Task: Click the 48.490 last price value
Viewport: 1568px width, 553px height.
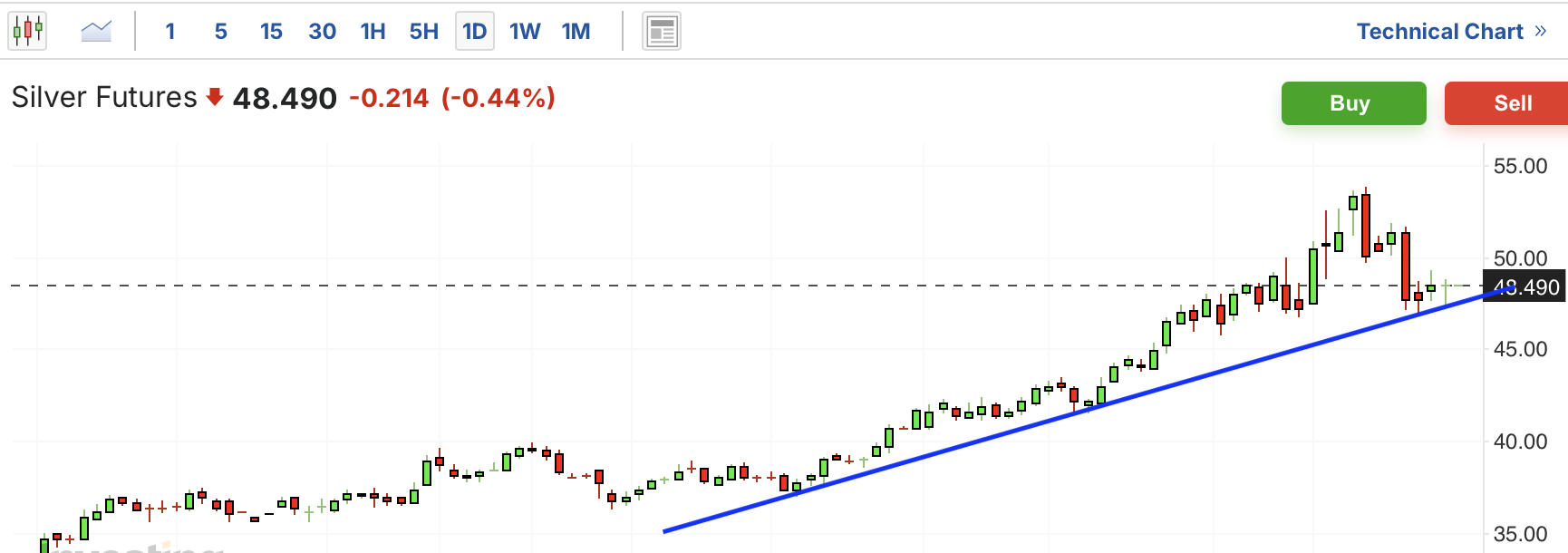Action: pyautogui.click(x=285, y=98)
